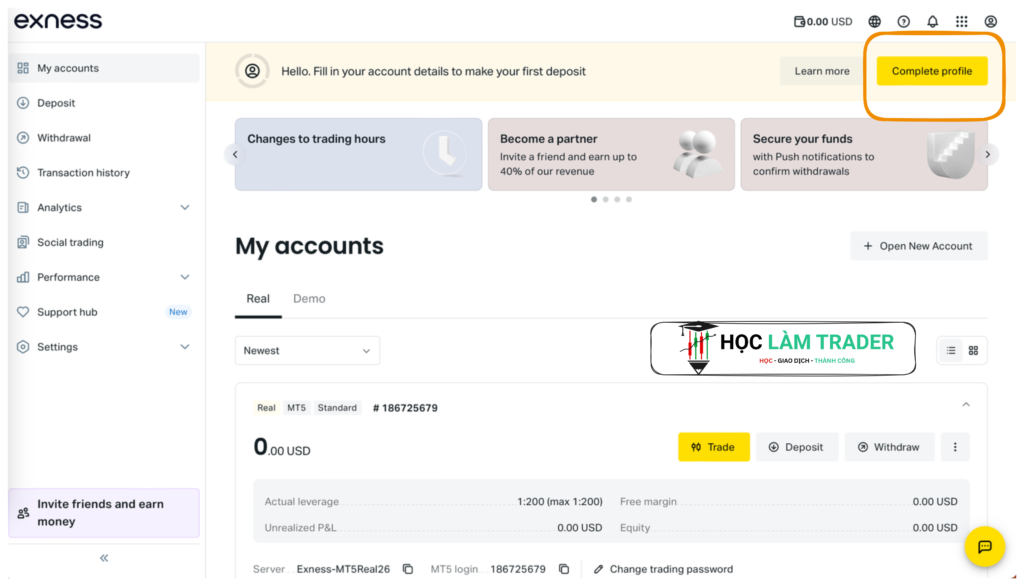Switch to the Demo tab

coord(309,299)
